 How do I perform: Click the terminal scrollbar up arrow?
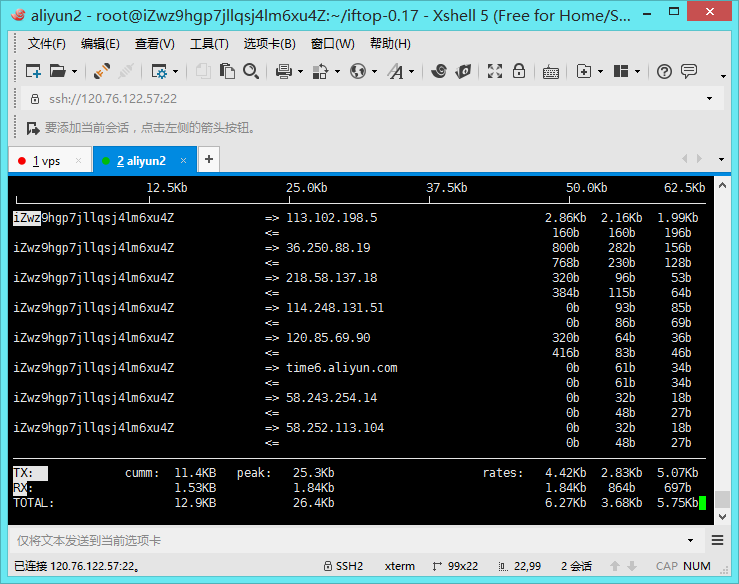(722, 186)
